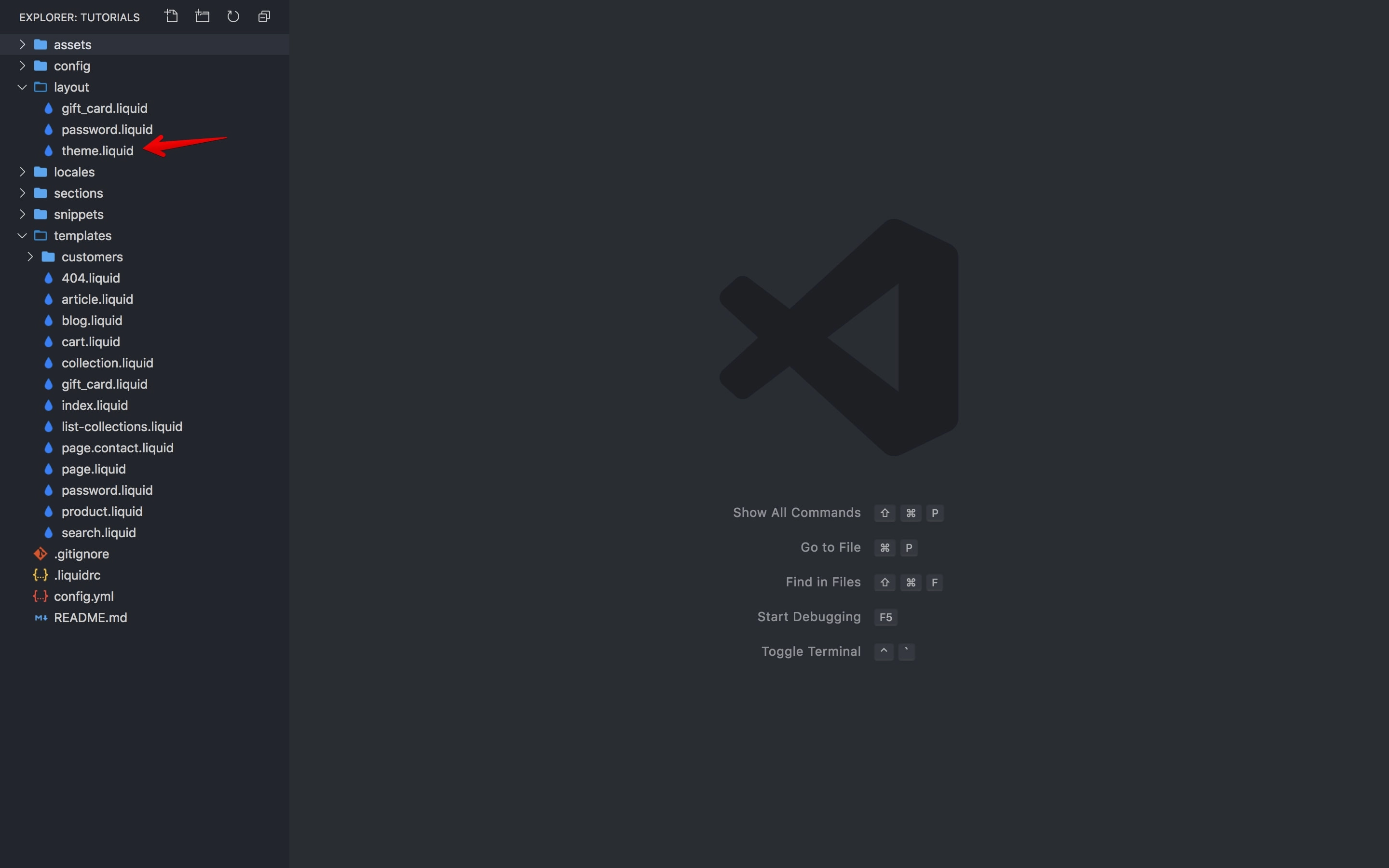The width and height of the screenshot is (1389, 868).
Task: Open theme.liquid in the layout folder
Action: point(97,150)
